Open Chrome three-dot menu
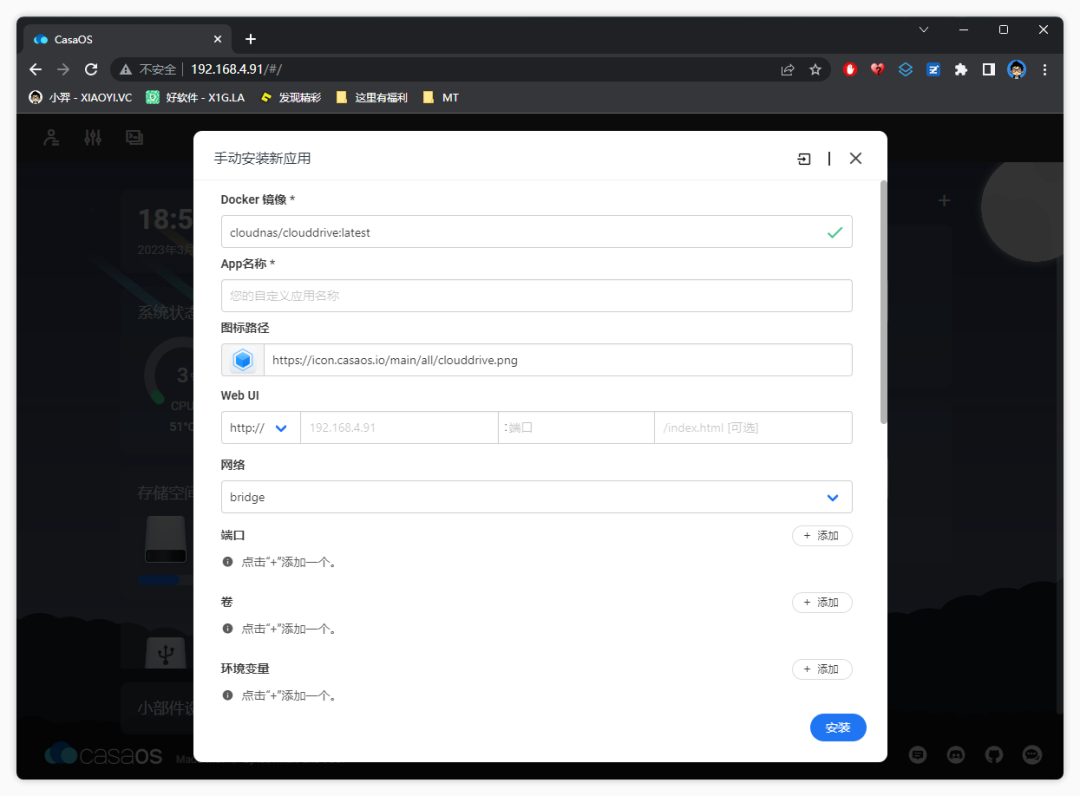This screenshot has width=1080, height=796. (x=1045, y=69)
